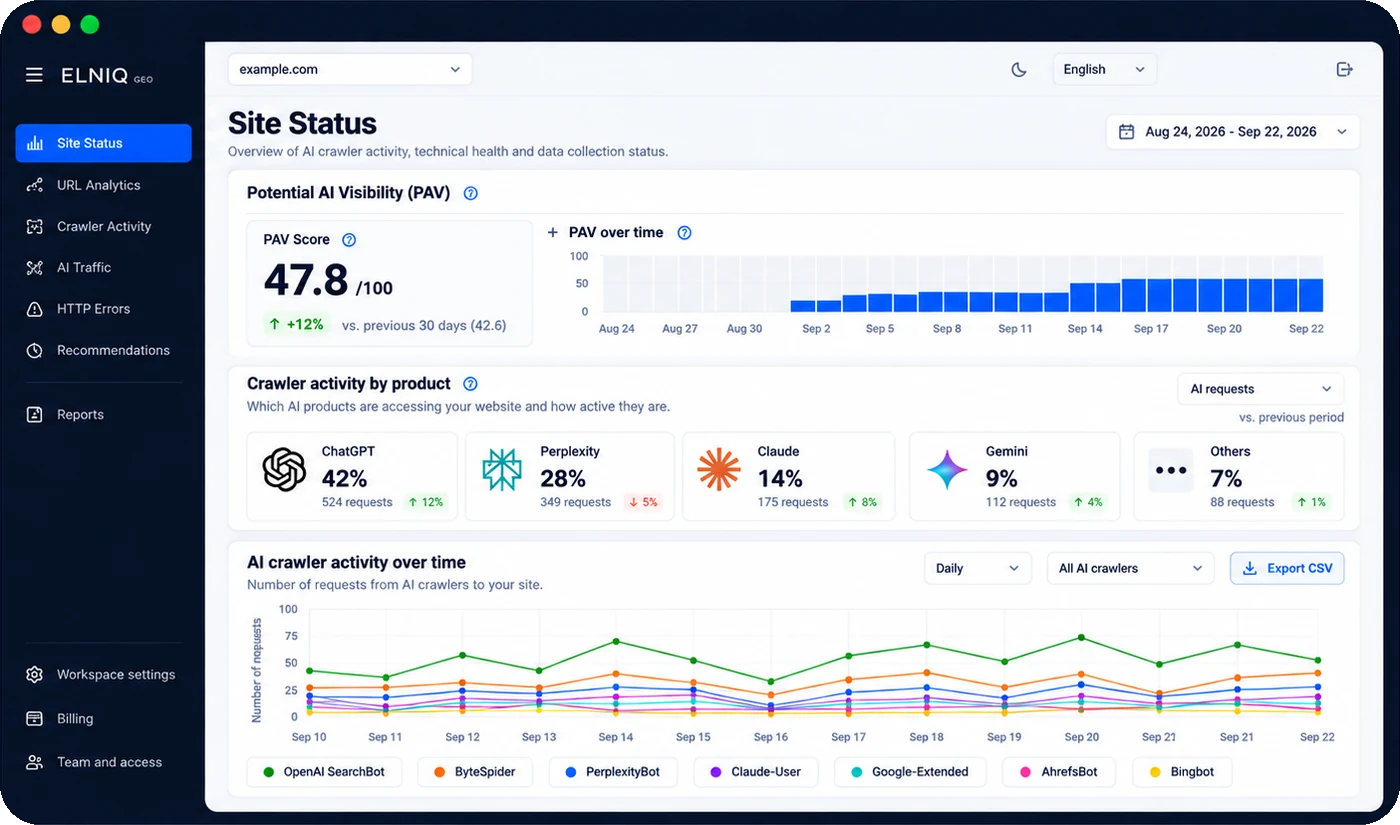Open the AI requests metric dropdown

point(1261,389)
